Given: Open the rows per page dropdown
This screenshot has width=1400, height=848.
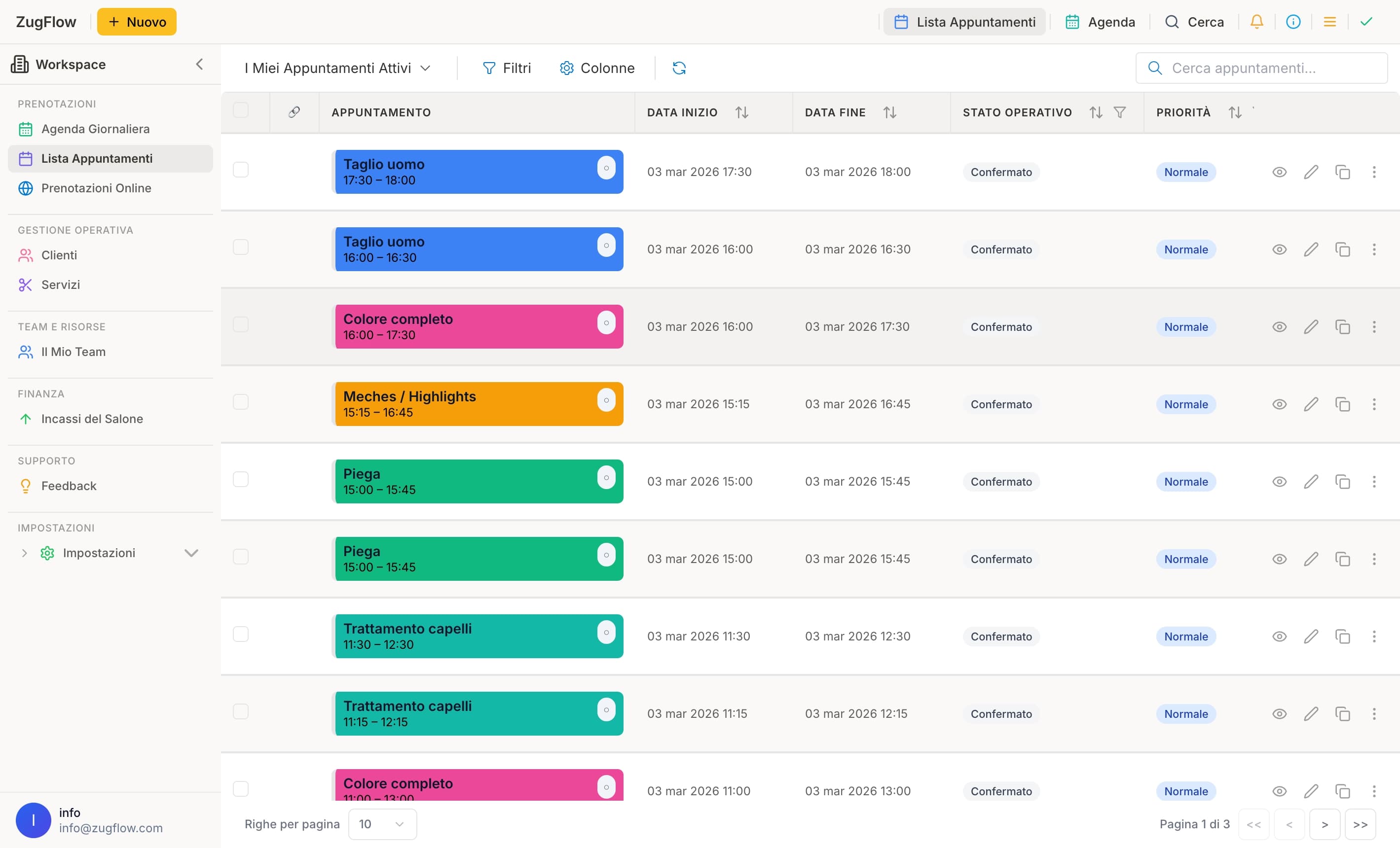Looking at the screenshot, I should (382, 823).
